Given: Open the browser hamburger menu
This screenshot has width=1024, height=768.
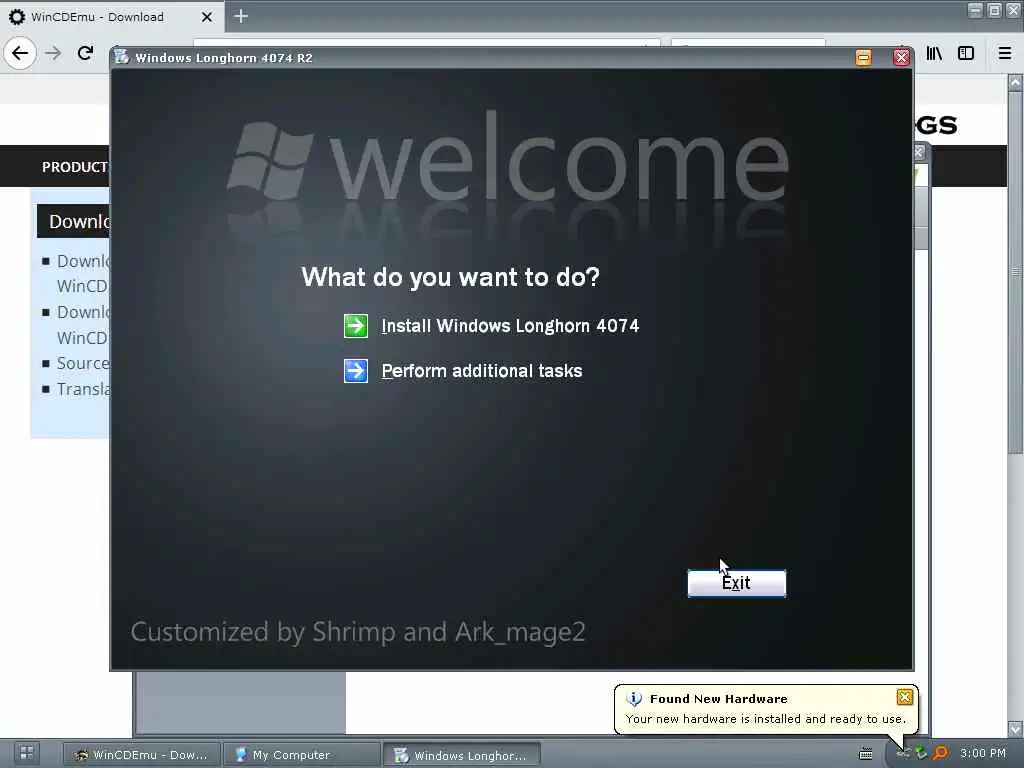Looking at the screenshot, I should (1005, 54).
